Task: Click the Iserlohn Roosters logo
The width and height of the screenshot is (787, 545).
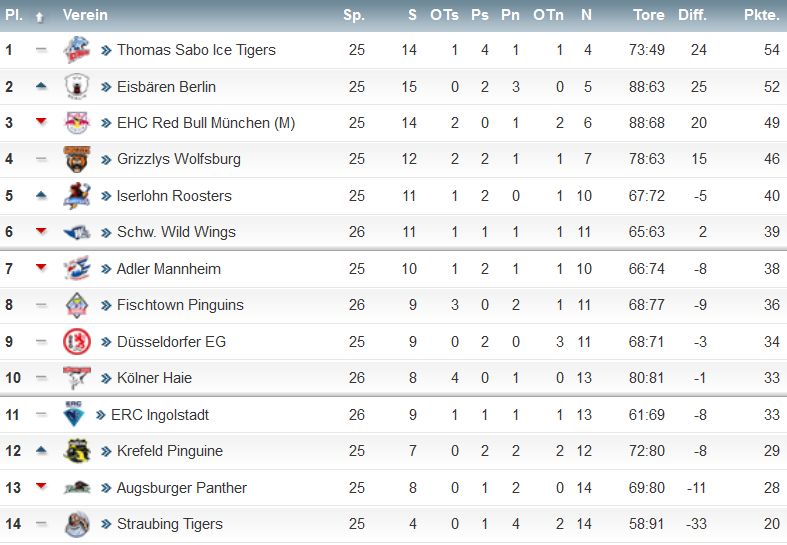Action: click(x=77, y=196)
